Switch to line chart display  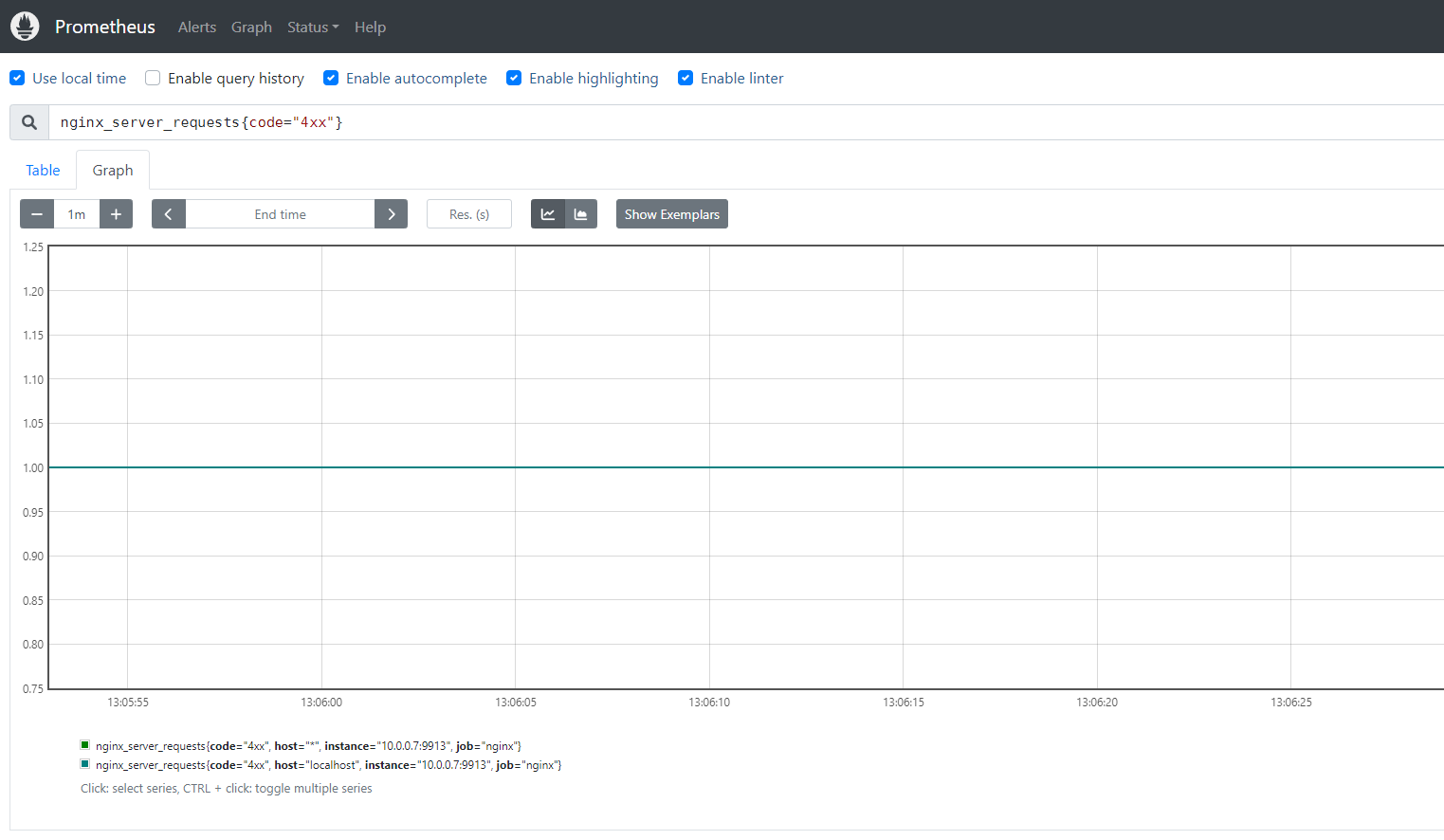point(548,214)
